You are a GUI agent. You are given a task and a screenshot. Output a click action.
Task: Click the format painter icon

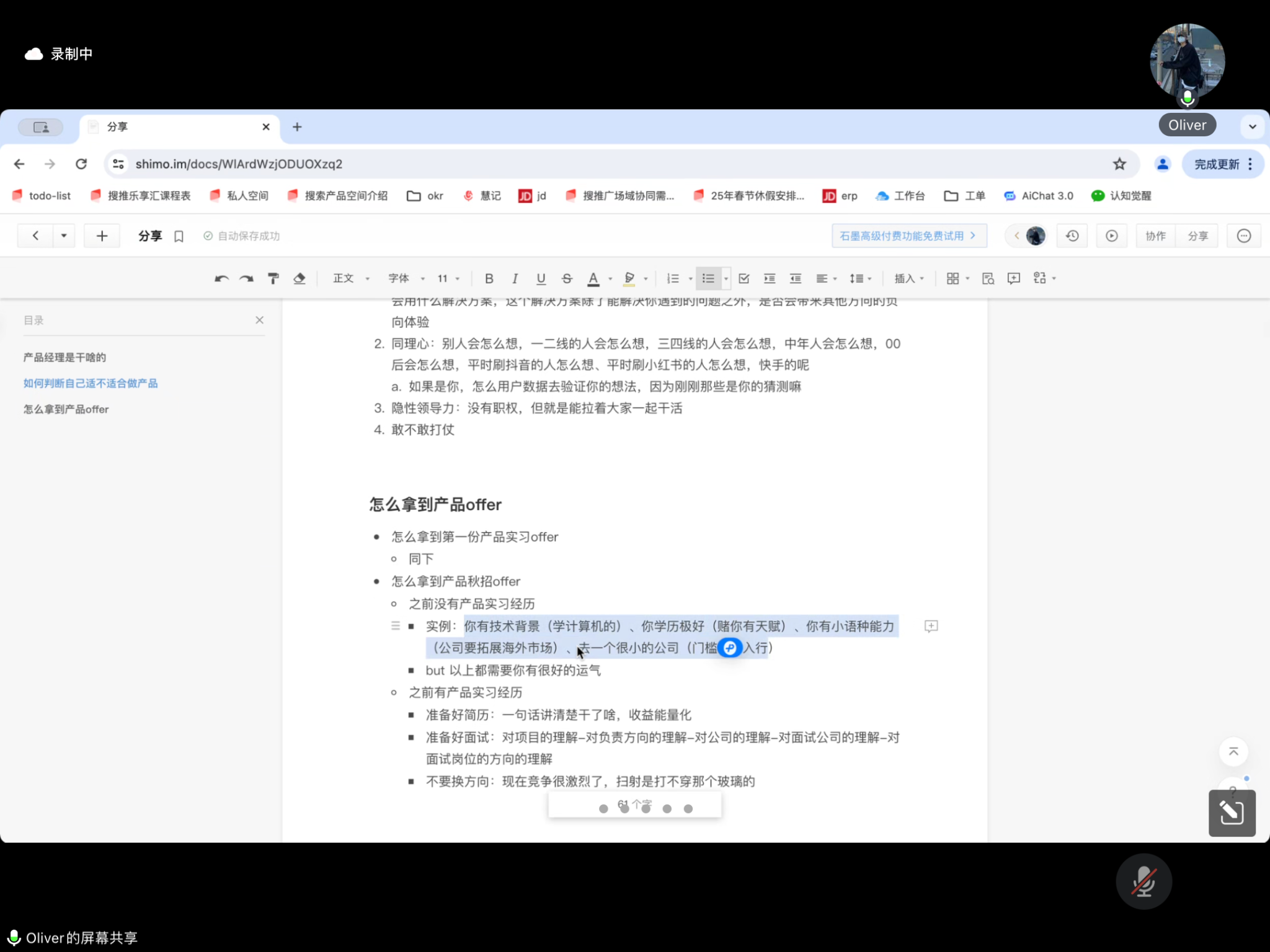coord(273,278)
